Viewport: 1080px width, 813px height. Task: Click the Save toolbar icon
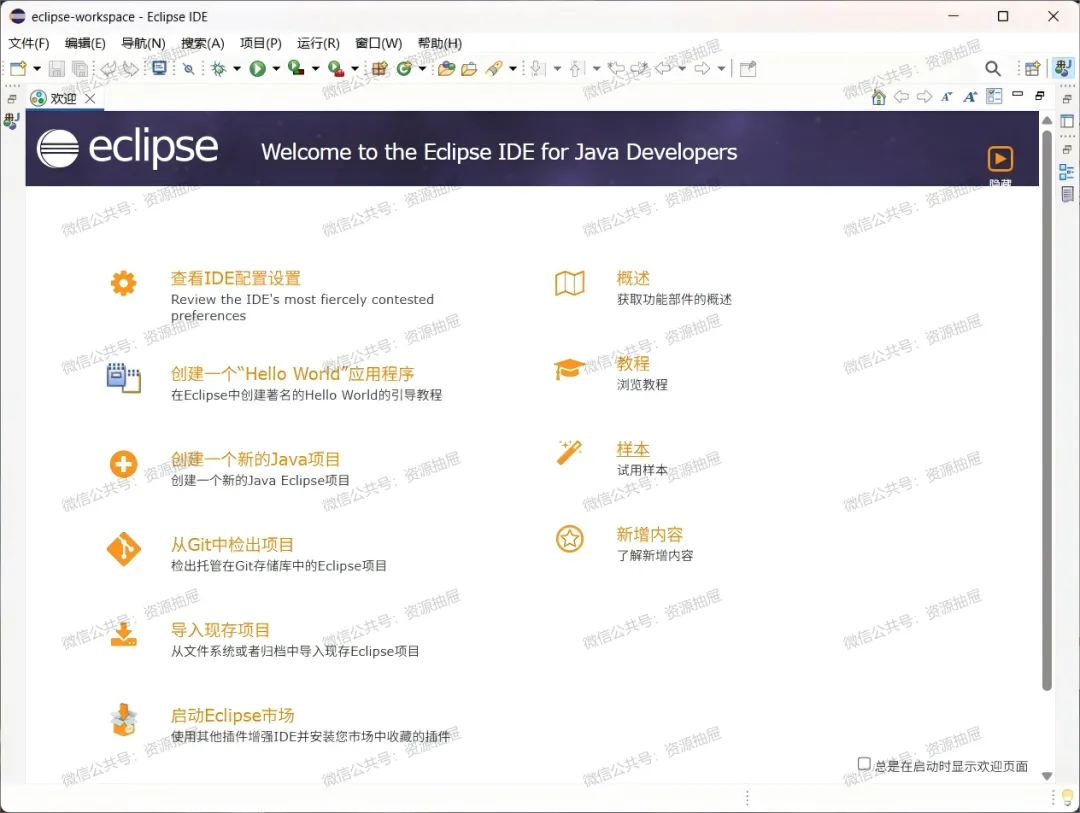[56, 68]
